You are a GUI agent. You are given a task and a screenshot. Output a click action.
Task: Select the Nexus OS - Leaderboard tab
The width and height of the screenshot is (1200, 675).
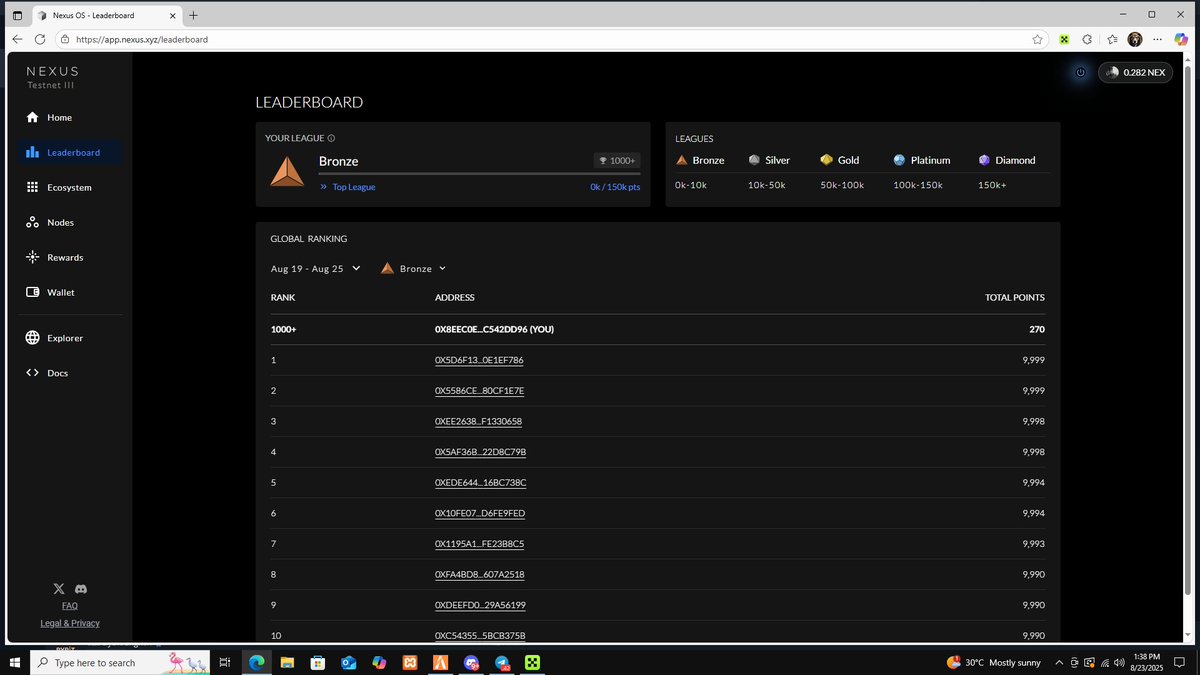[x=107, y=15]
